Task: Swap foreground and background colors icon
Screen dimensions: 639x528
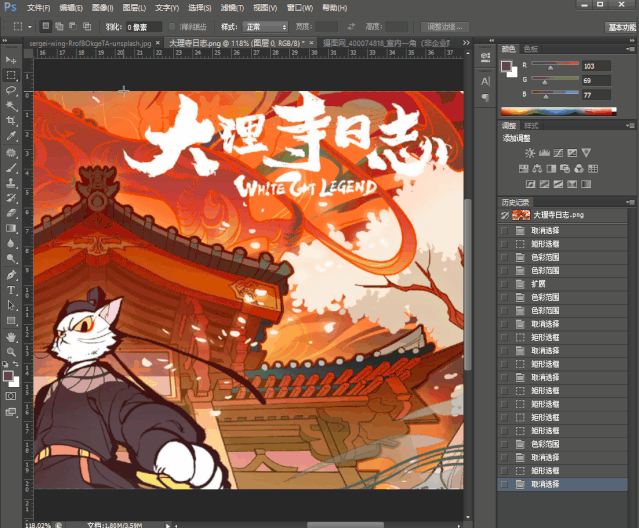Action: [15, 364]
